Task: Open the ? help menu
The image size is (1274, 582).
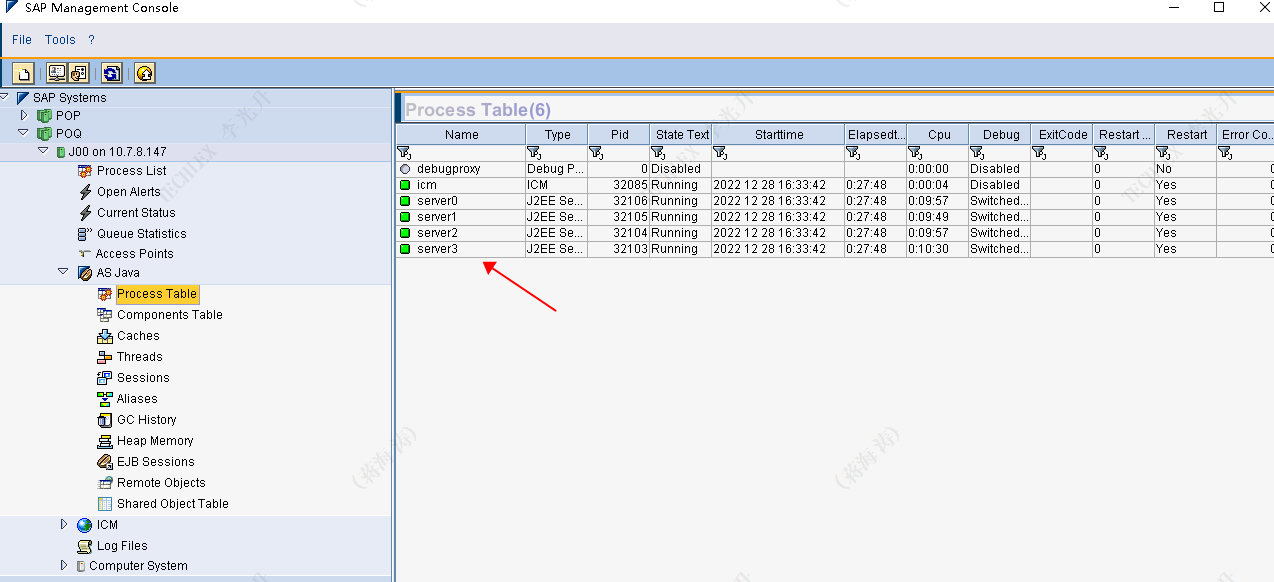Action: (91, 40)
